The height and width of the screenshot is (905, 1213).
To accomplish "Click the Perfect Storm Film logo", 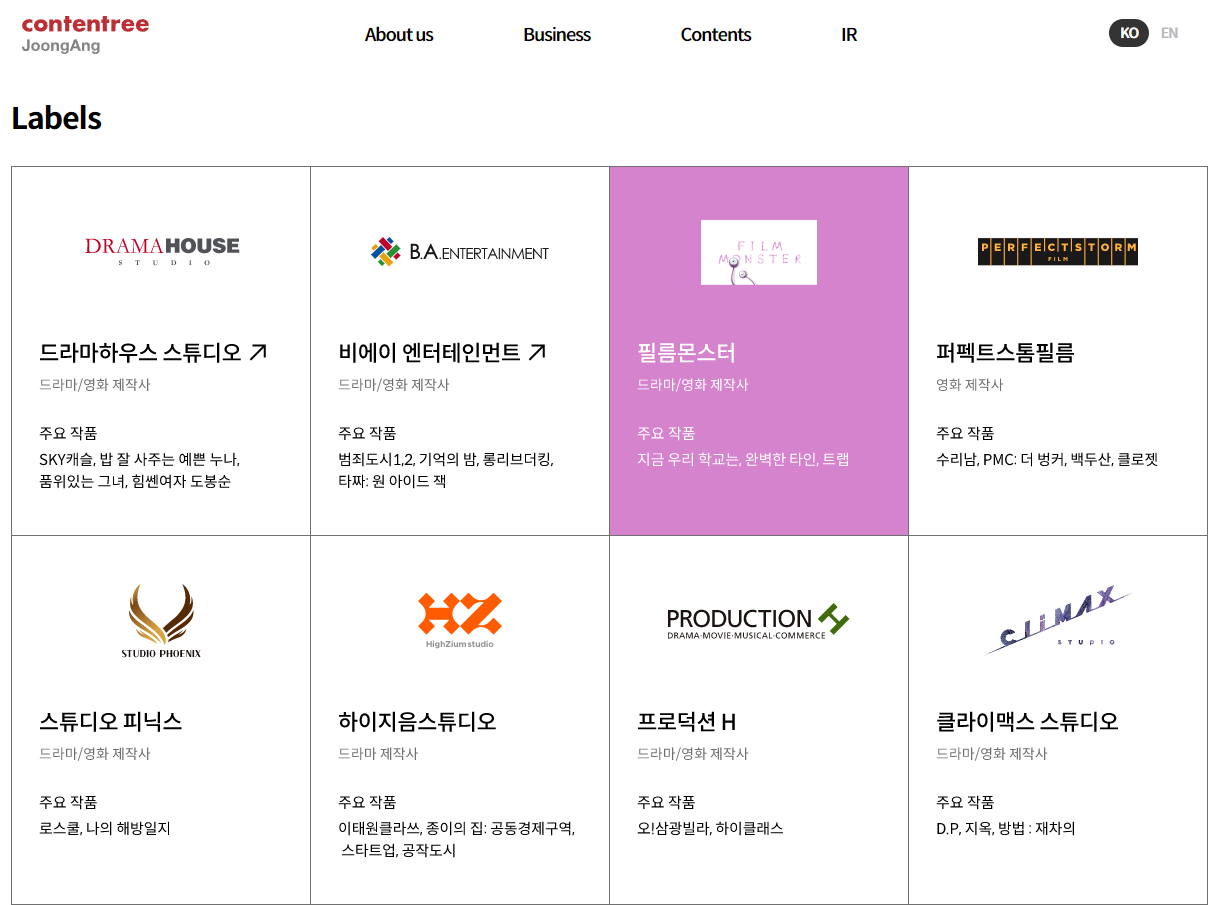I will 1058,252.
